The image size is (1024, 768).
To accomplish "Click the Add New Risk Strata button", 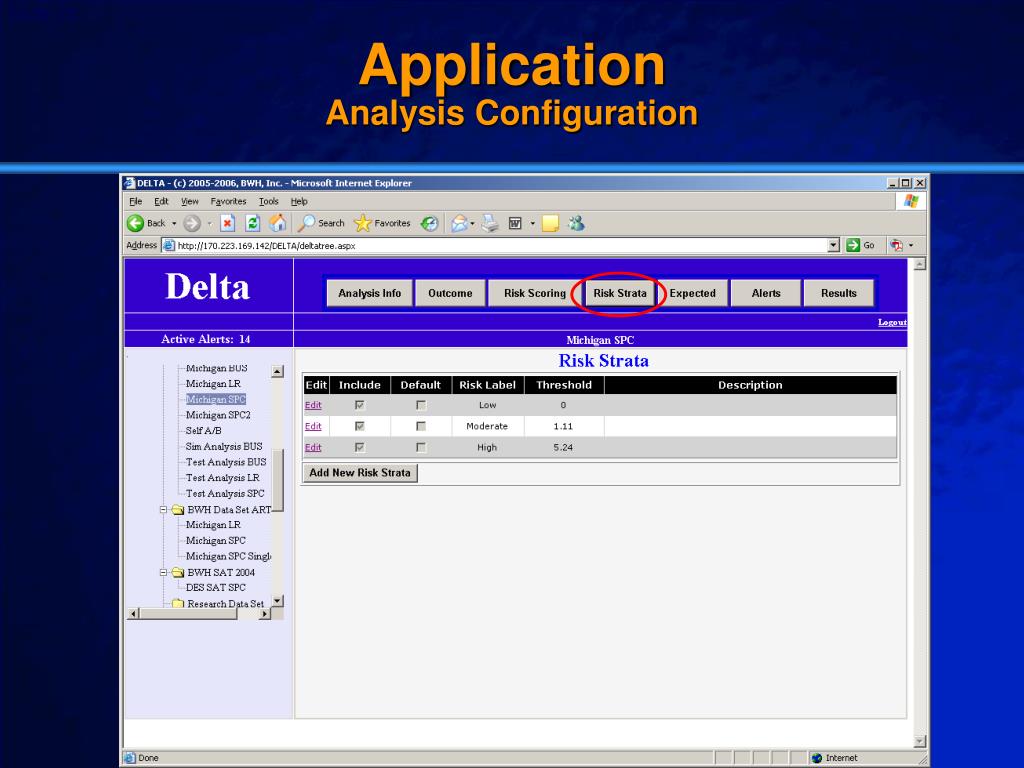I will coord(360,473).
